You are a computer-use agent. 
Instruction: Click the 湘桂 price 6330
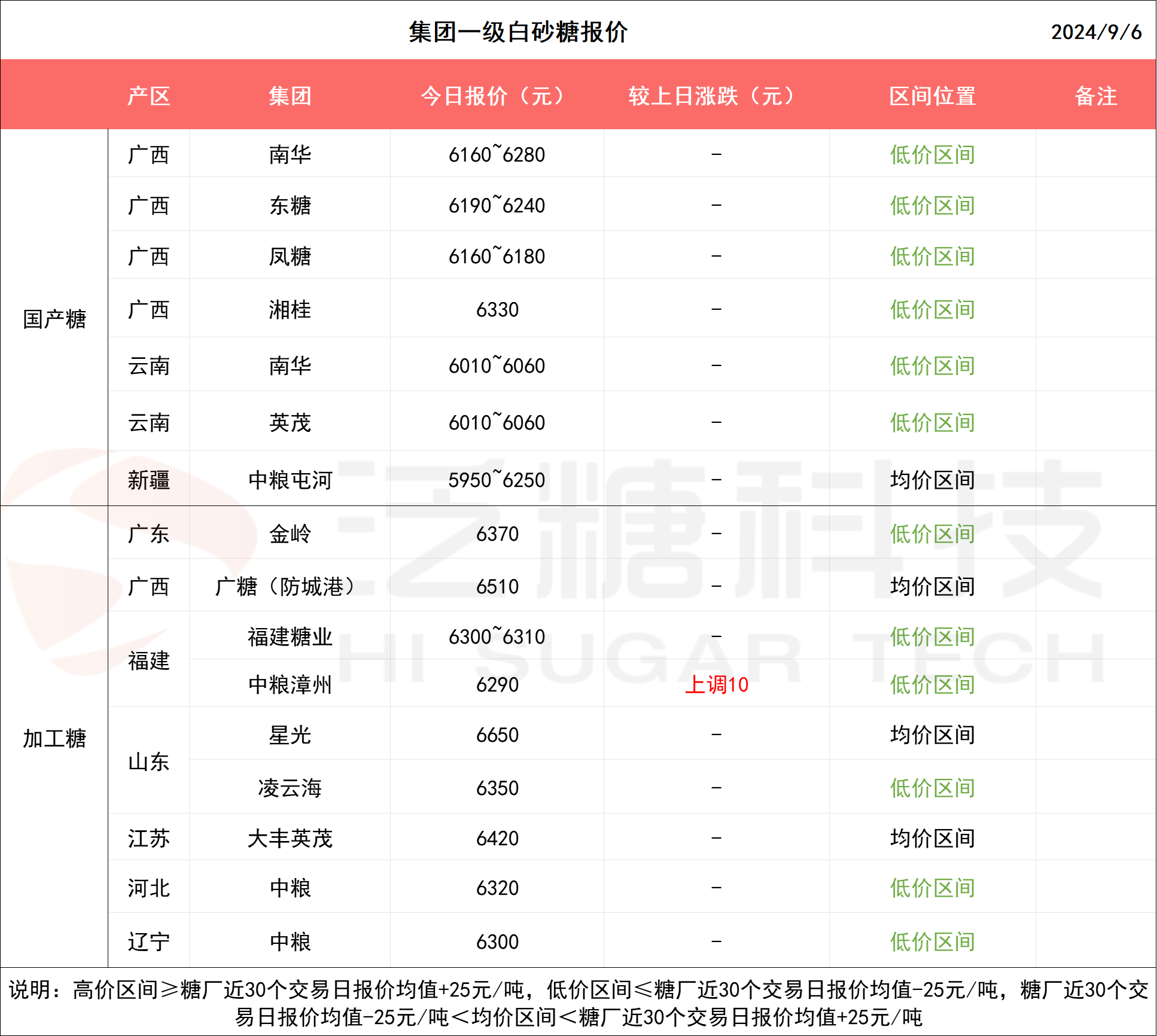pyautogui.click(x=497, y=310)
